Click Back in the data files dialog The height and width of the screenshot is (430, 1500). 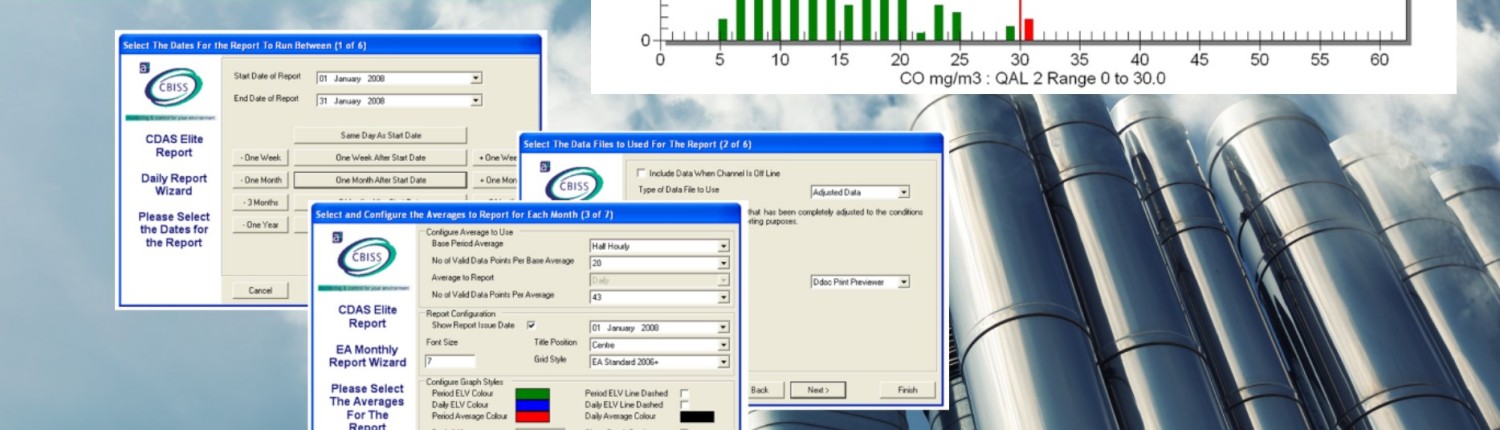point(761,389)
